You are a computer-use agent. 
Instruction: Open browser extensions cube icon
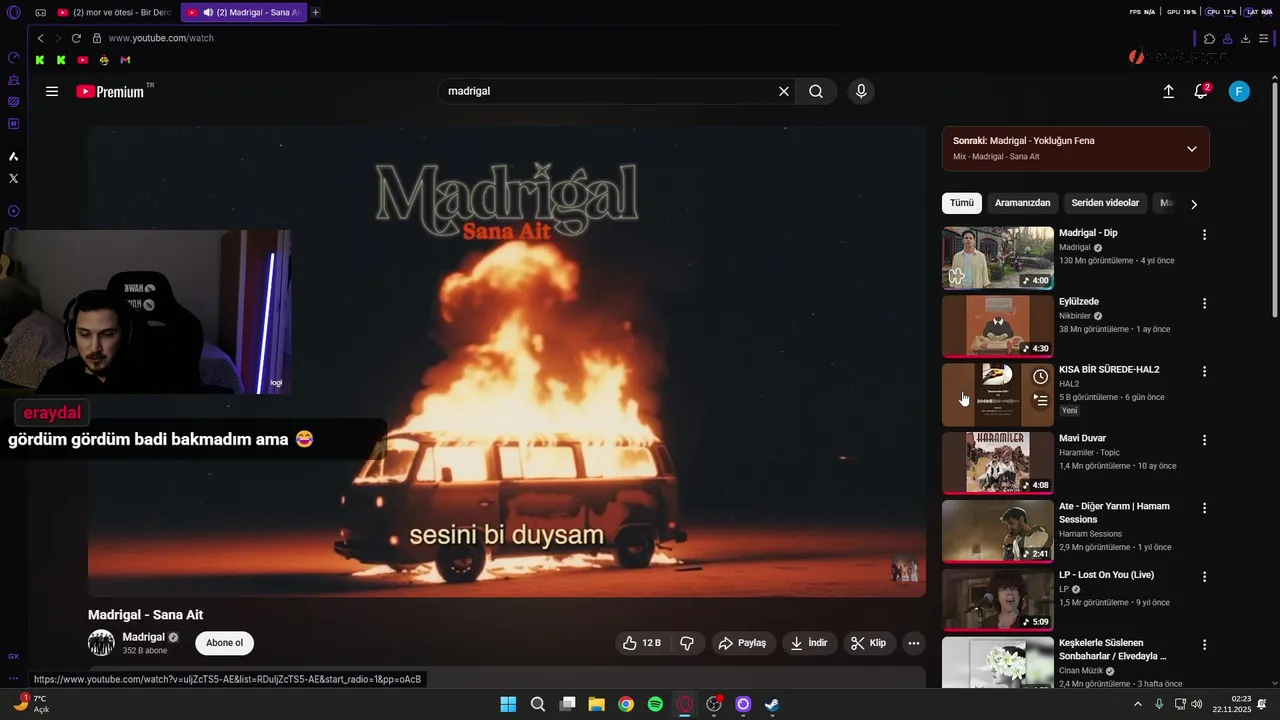1209,38
